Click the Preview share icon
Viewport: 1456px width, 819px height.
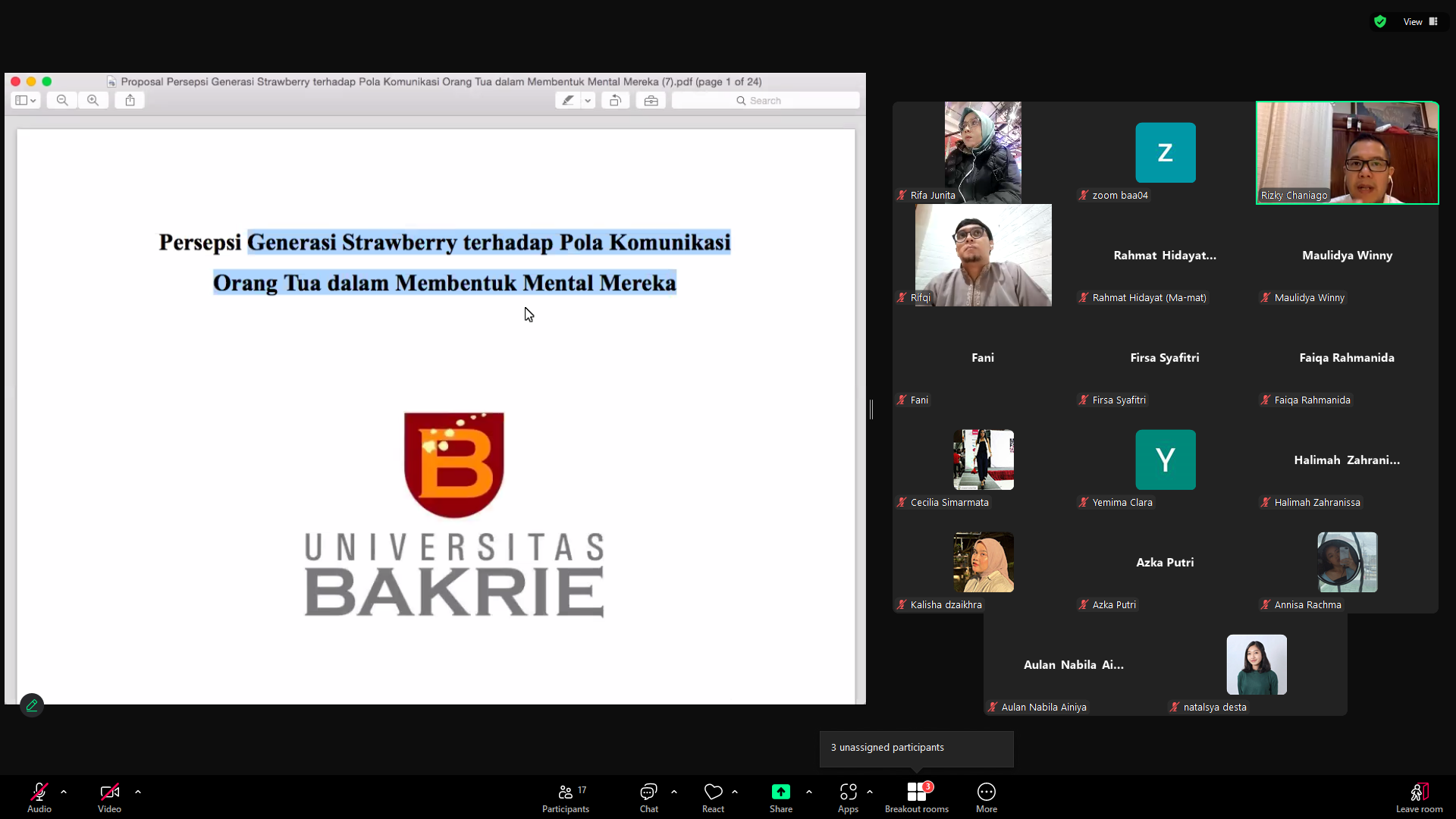[130, 100]
